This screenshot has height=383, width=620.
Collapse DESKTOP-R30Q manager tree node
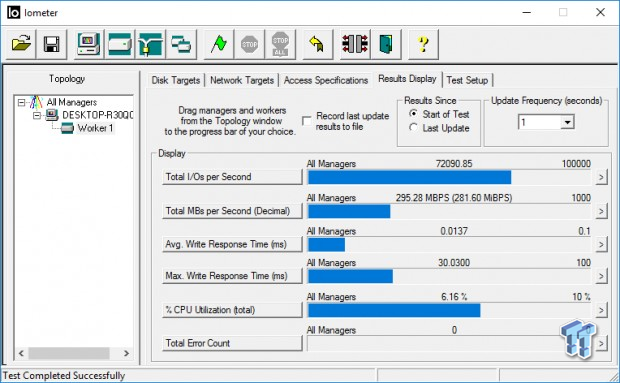coord(37,115)
